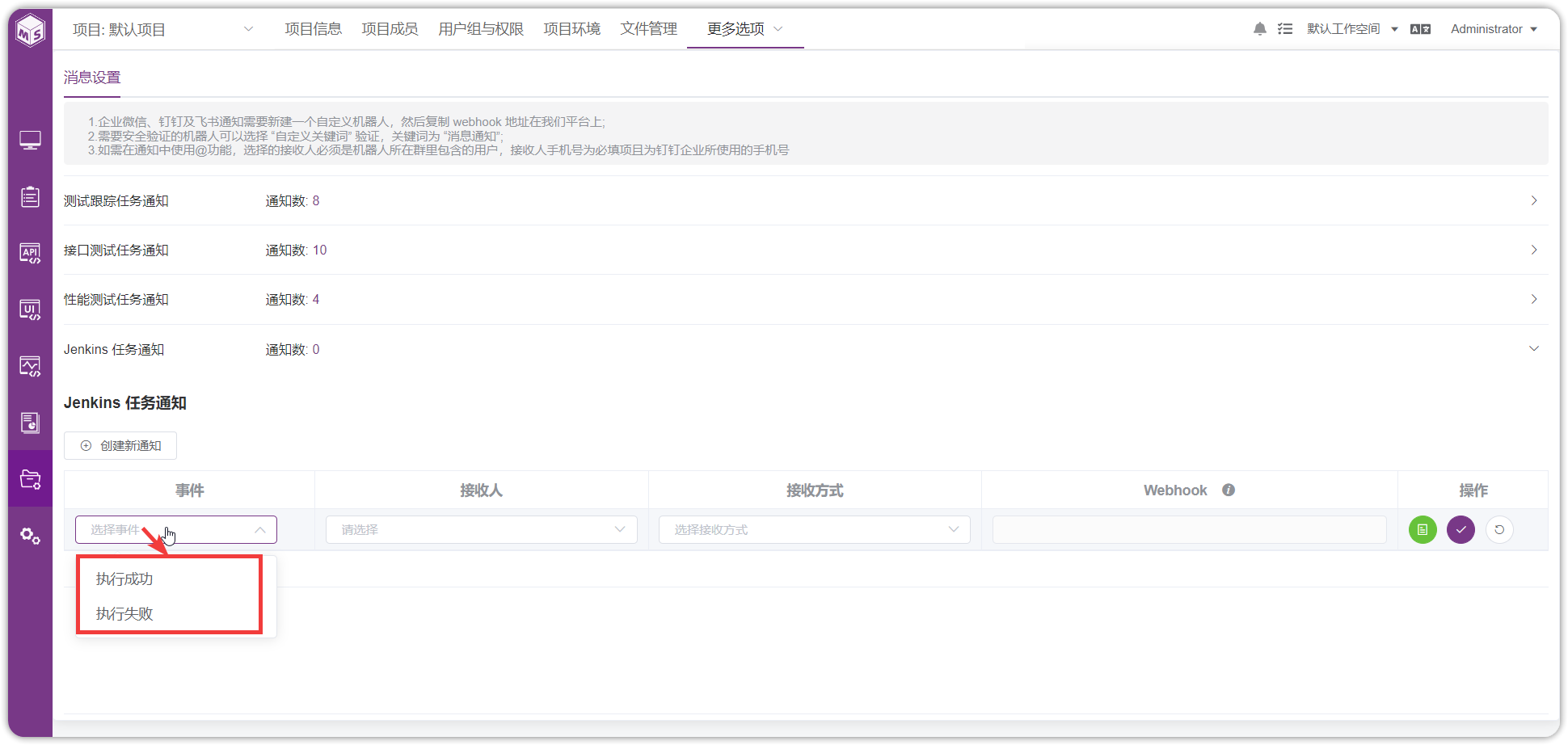Click the green template icon button
This screenshot has width=1568, height=745.
pos(1423,530)
